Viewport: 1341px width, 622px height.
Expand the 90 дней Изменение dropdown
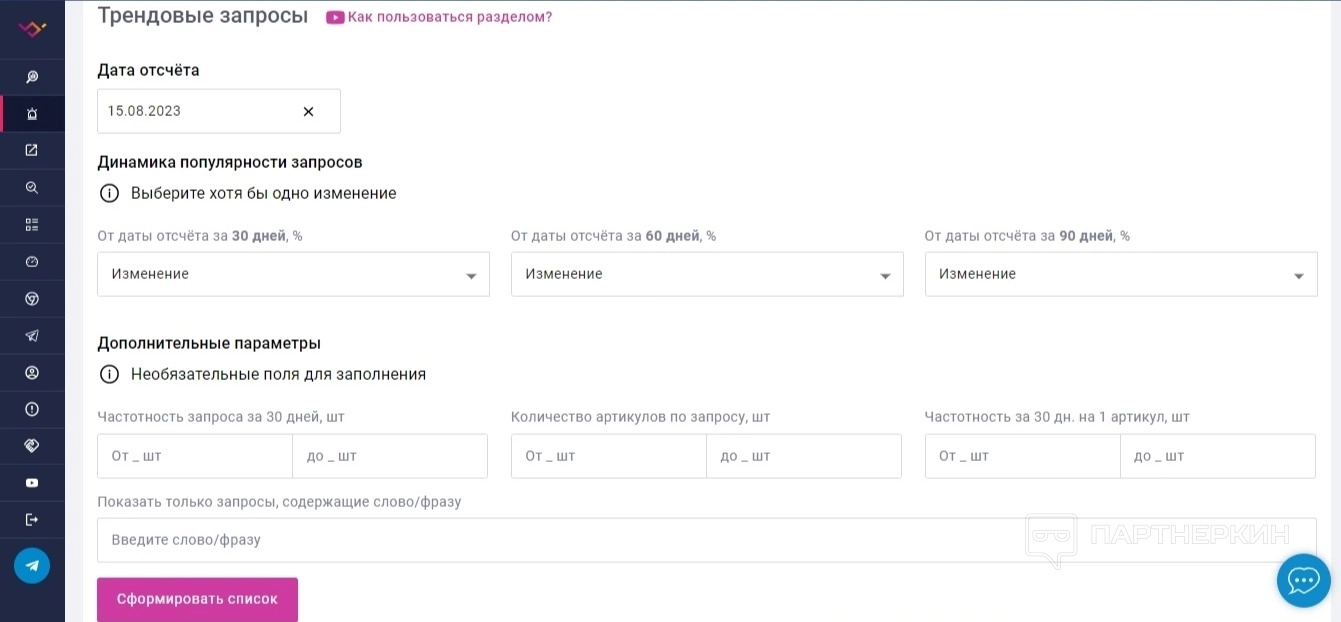1121,274
